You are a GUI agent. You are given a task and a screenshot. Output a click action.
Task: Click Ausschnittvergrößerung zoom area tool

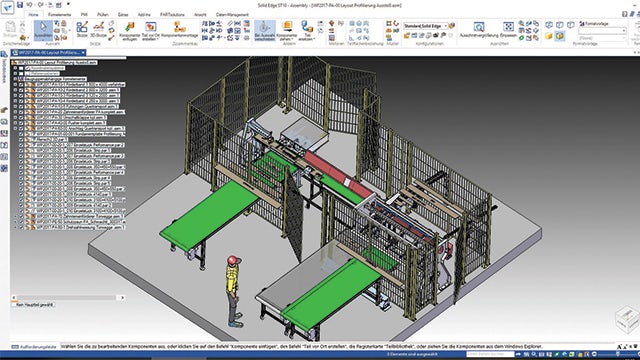[479, 30]
